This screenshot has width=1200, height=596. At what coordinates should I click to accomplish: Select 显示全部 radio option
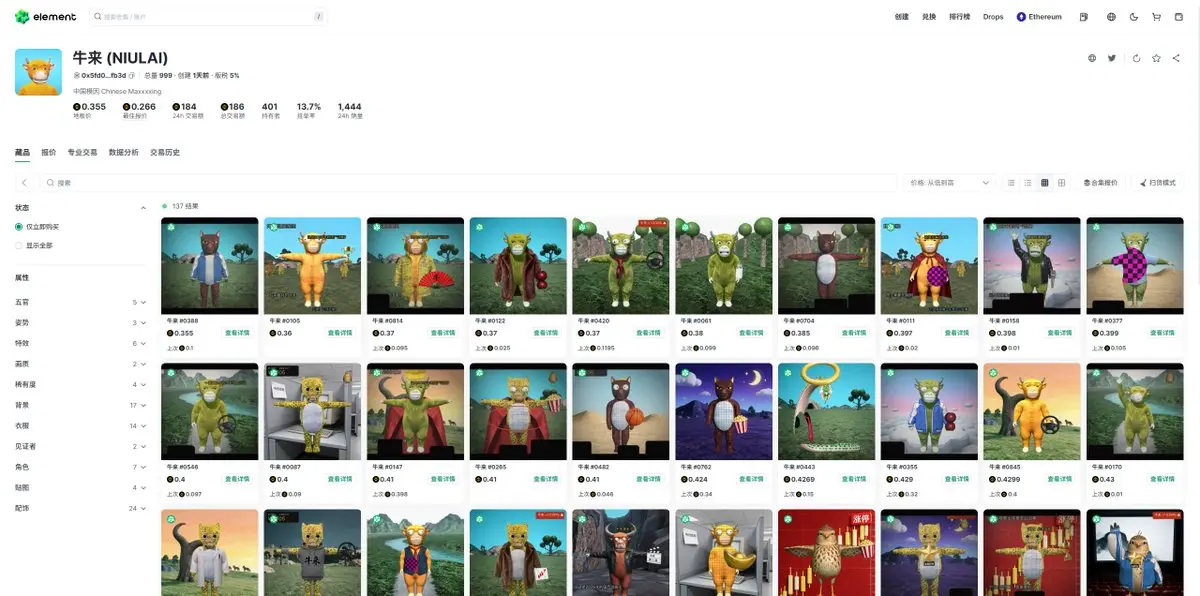click(18, 244)
